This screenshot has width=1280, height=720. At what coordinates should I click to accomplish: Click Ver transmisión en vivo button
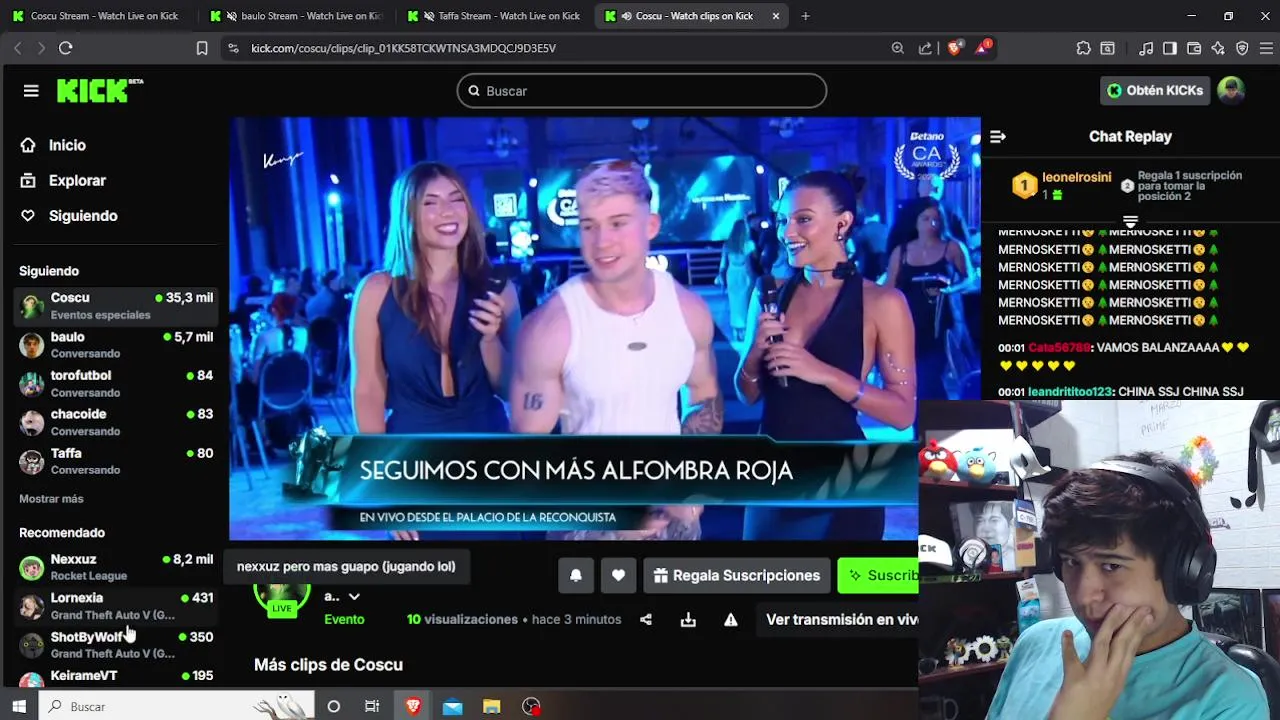tap(839, 620)
